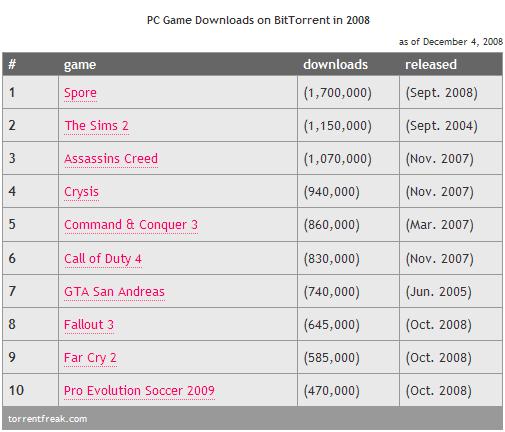The height and width of the screenshot is (432, 505).
Task: Open the GTA San Andreas link
Action: coord(114,292)
